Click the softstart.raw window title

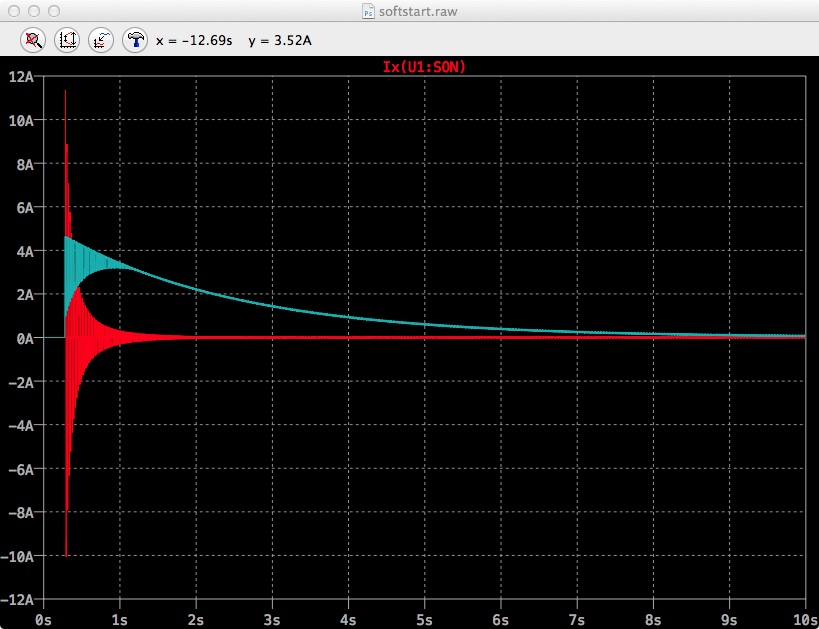tap(418, 11)
